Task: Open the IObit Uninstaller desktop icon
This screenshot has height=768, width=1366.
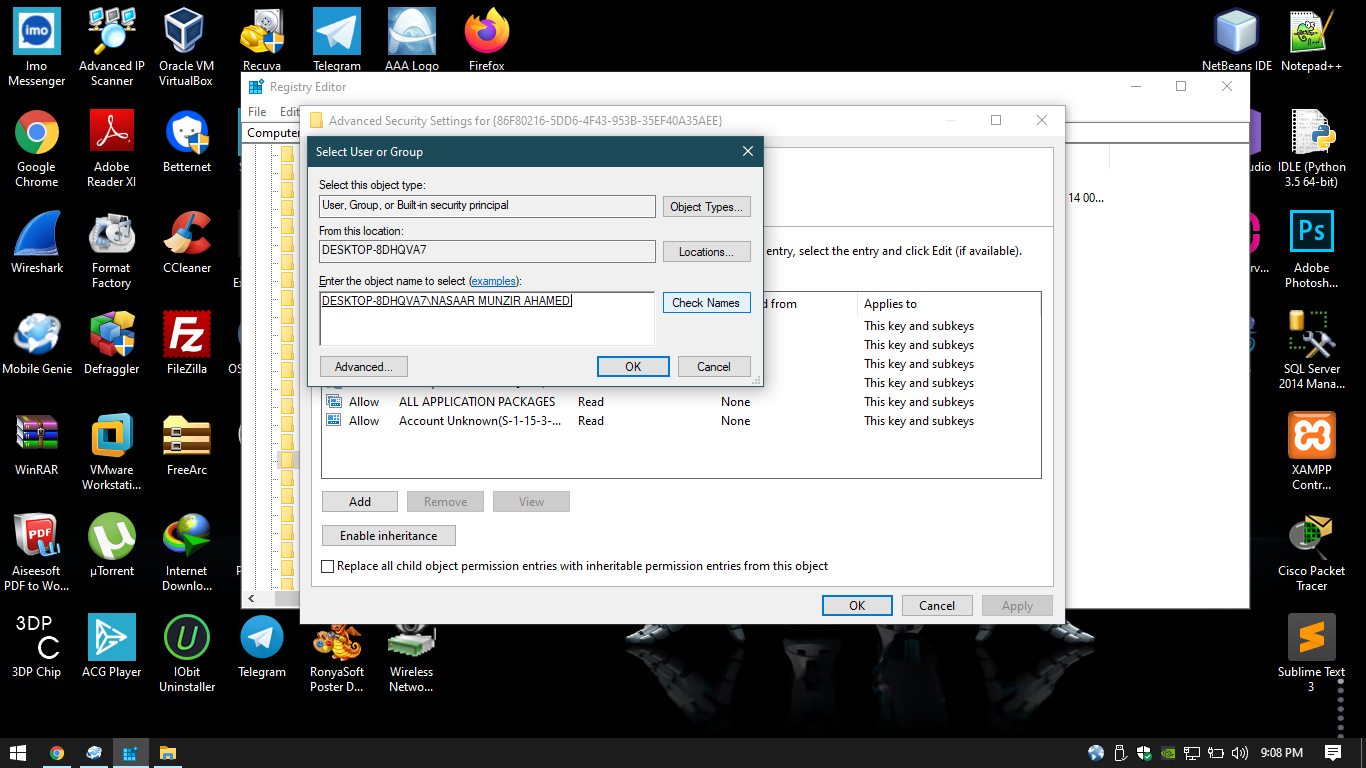Action: 187,654
